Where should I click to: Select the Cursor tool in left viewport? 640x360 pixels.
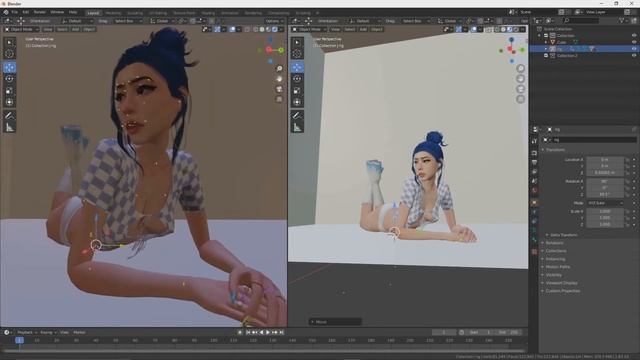click(9, 54)
